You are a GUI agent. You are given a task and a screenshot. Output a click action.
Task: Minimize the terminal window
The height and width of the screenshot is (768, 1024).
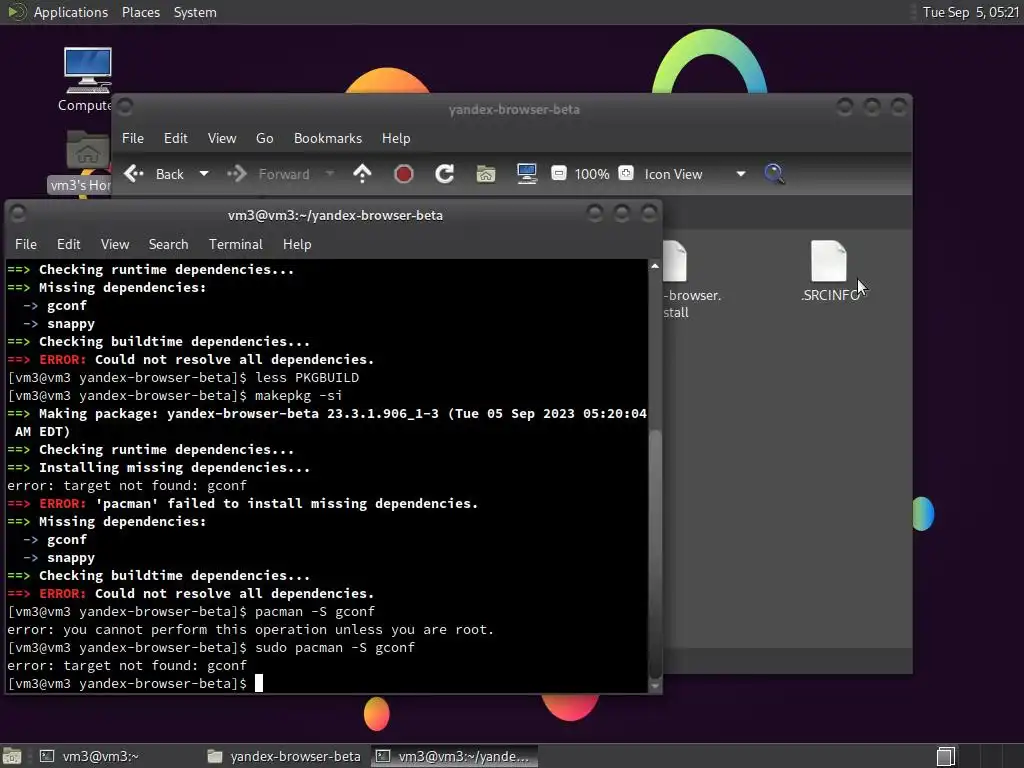[x=594, y=213]
